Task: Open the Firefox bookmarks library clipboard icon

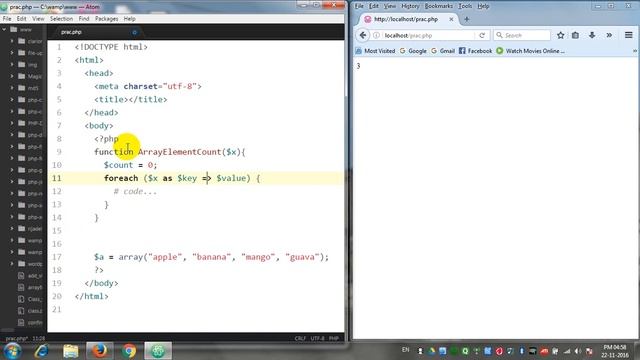Action: (576, 36)
